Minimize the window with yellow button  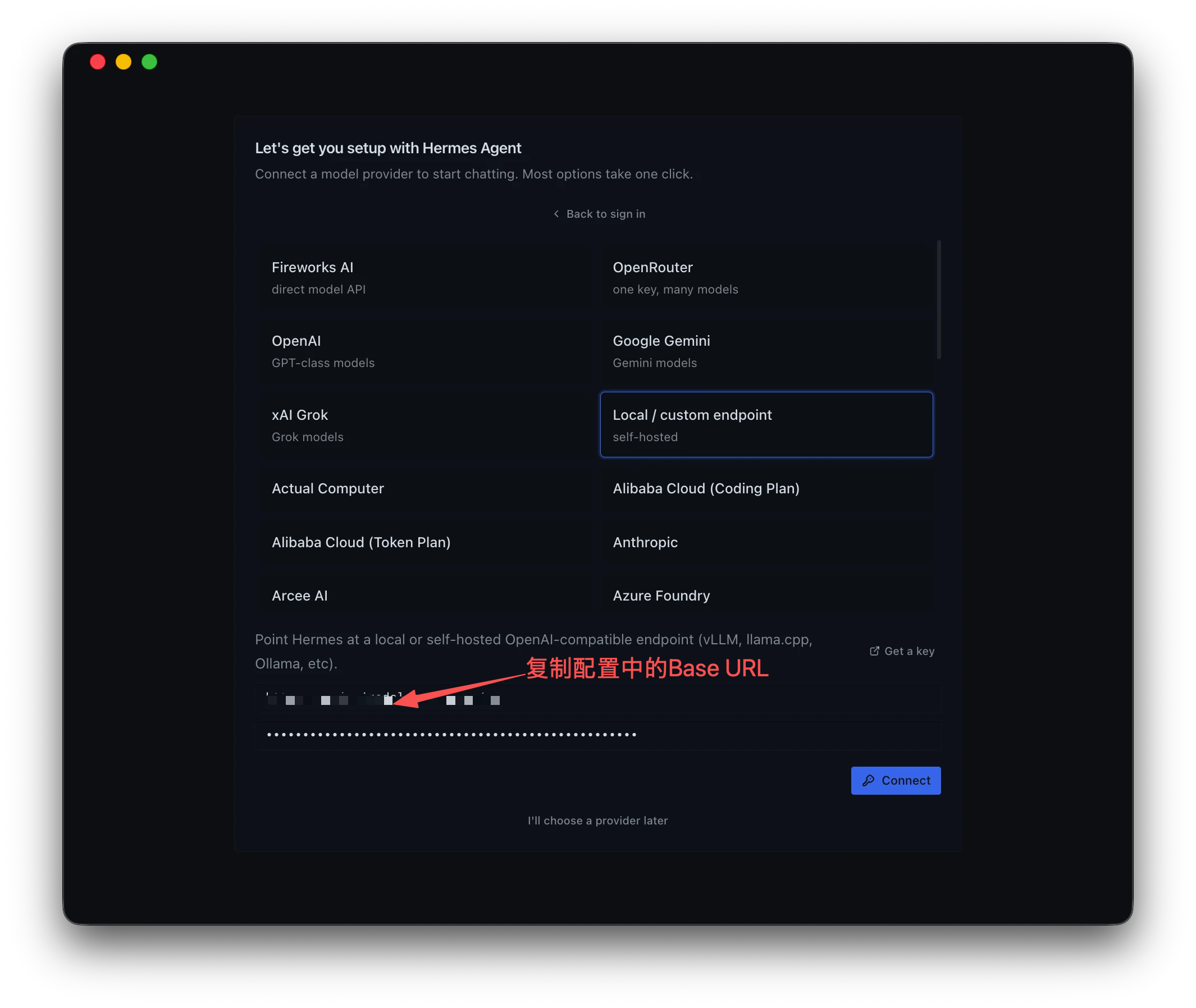(x=124, y=62)
